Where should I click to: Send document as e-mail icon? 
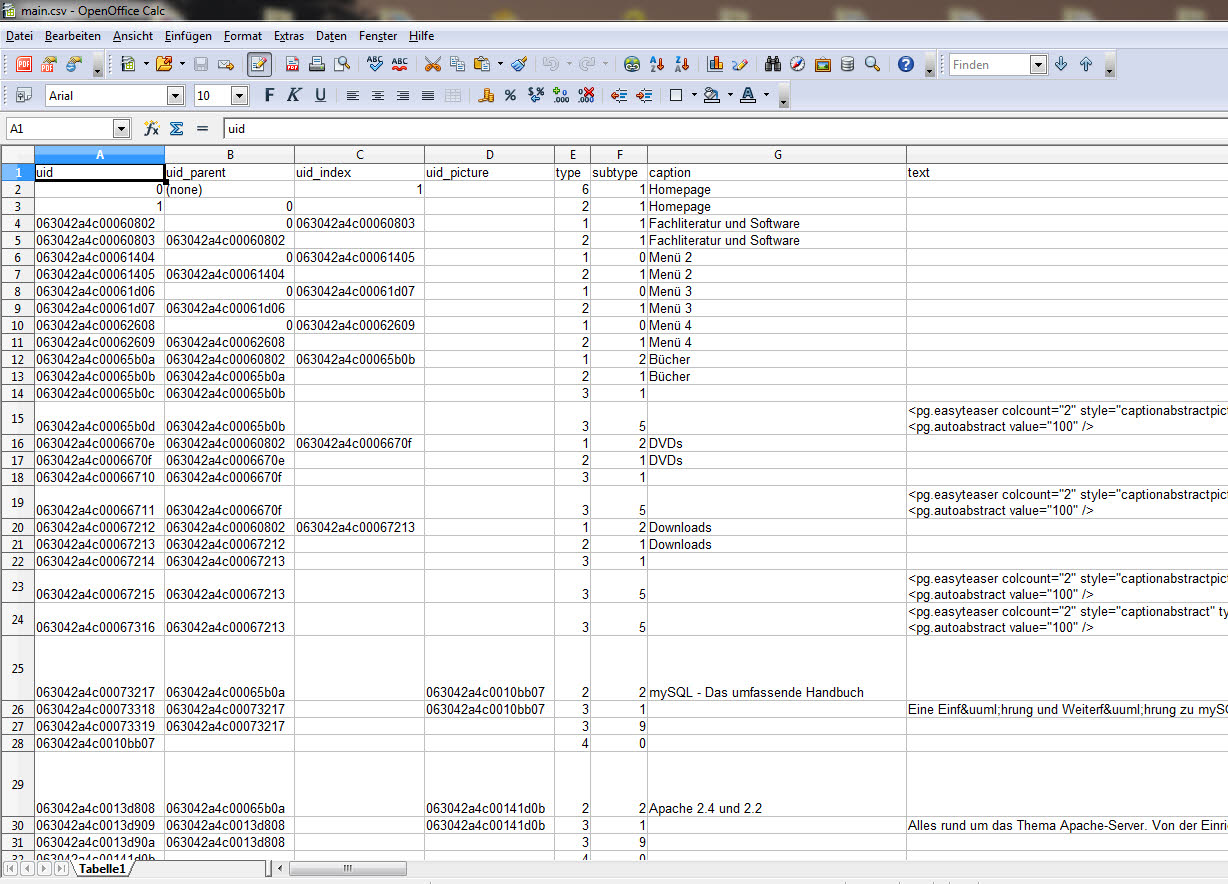pyautogui.click(x=226, y=64)
